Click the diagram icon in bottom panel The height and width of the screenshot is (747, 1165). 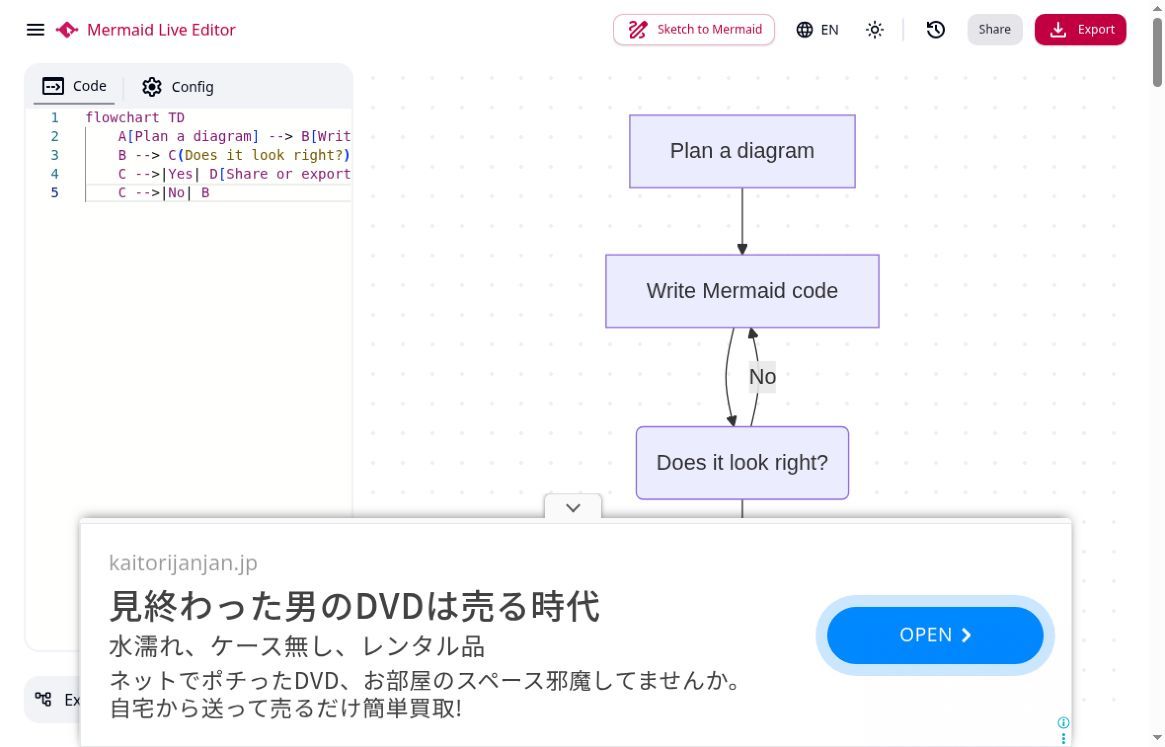tap(43, 699)
